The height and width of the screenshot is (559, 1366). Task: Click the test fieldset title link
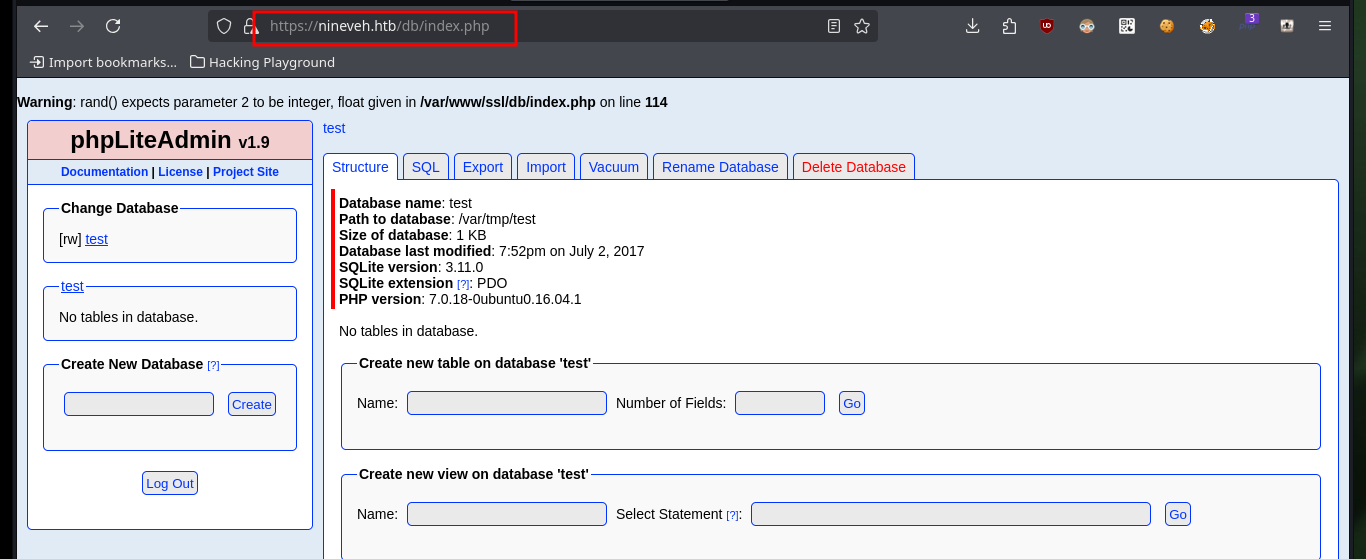pyautogui.click(x=72, y=286)
